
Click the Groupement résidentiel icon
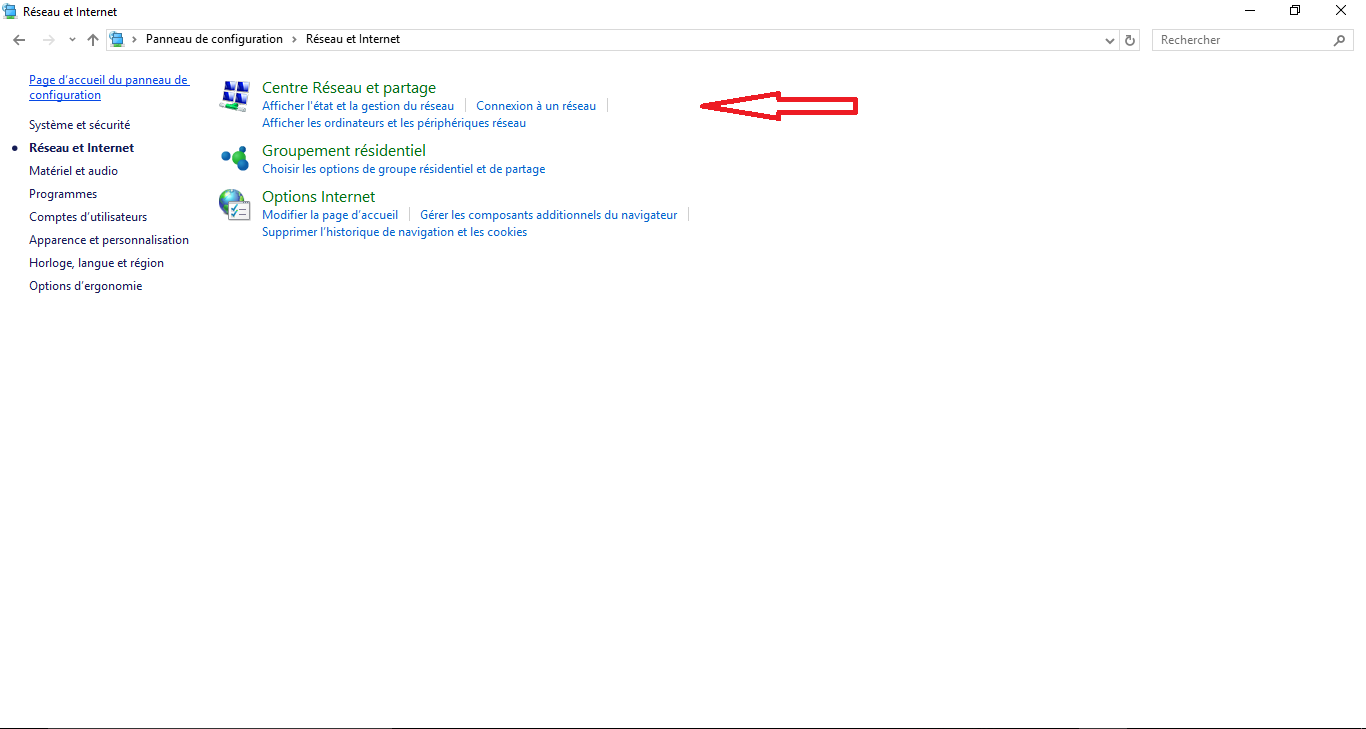coord(234,158)
